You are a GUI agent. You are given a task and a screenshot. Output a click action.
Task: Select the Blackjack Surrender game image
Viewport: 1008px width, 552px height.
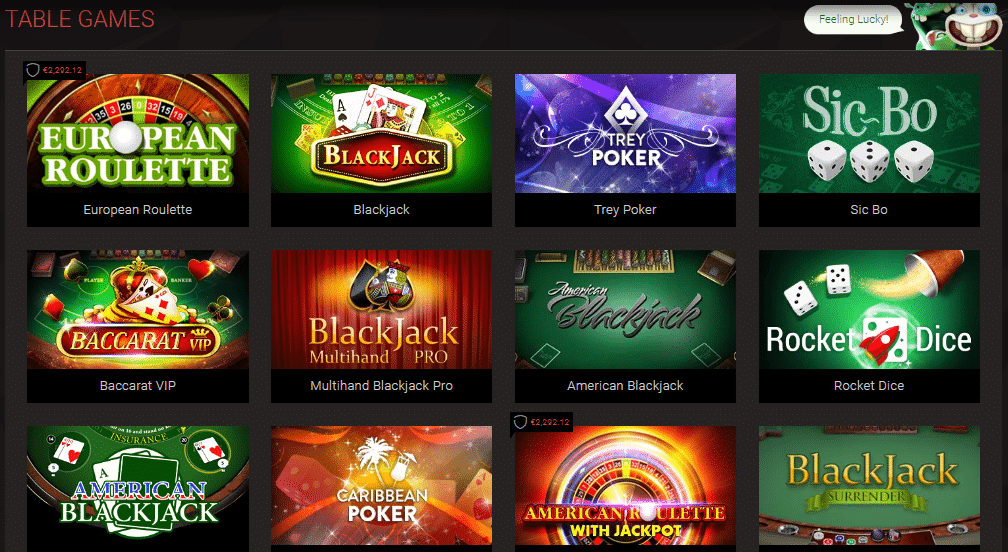click(869, 485)
